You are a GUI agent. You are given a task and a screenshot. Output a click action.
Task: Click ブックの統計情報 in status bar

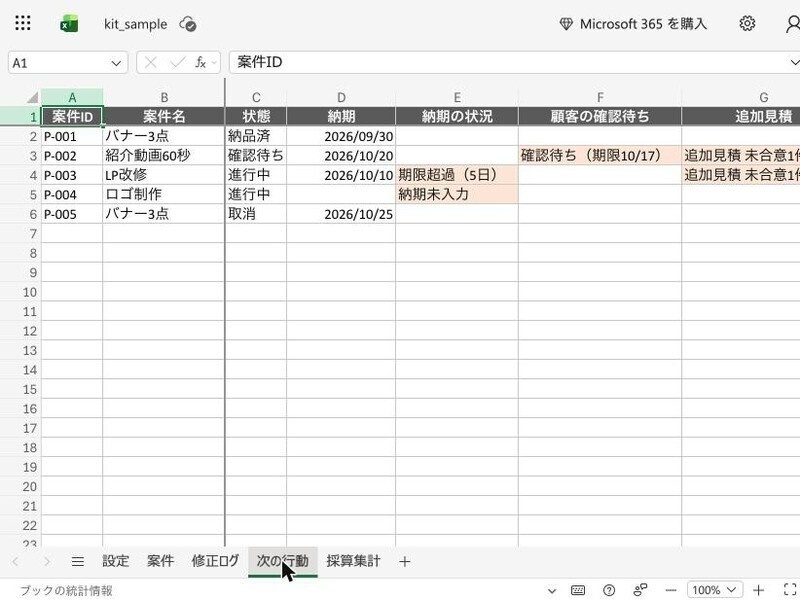click(x=66, y=590)
